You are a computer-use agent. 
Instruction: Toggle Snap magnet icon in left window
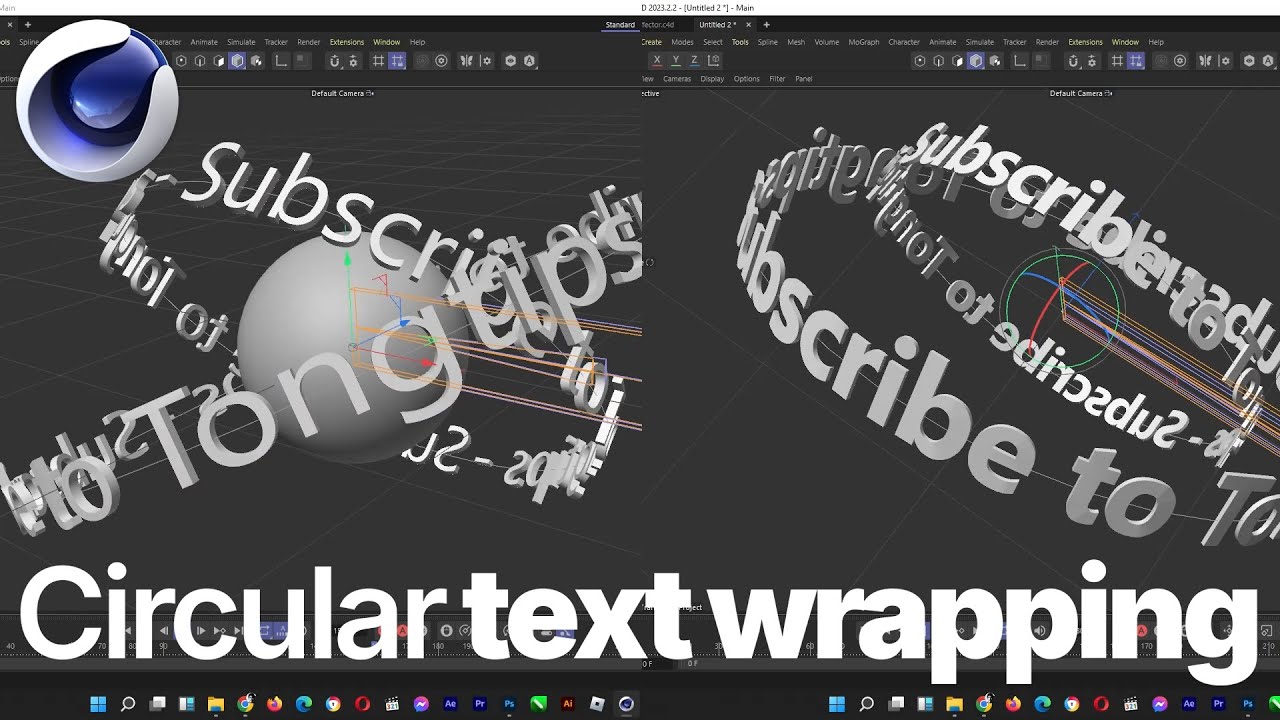[334, 61]
